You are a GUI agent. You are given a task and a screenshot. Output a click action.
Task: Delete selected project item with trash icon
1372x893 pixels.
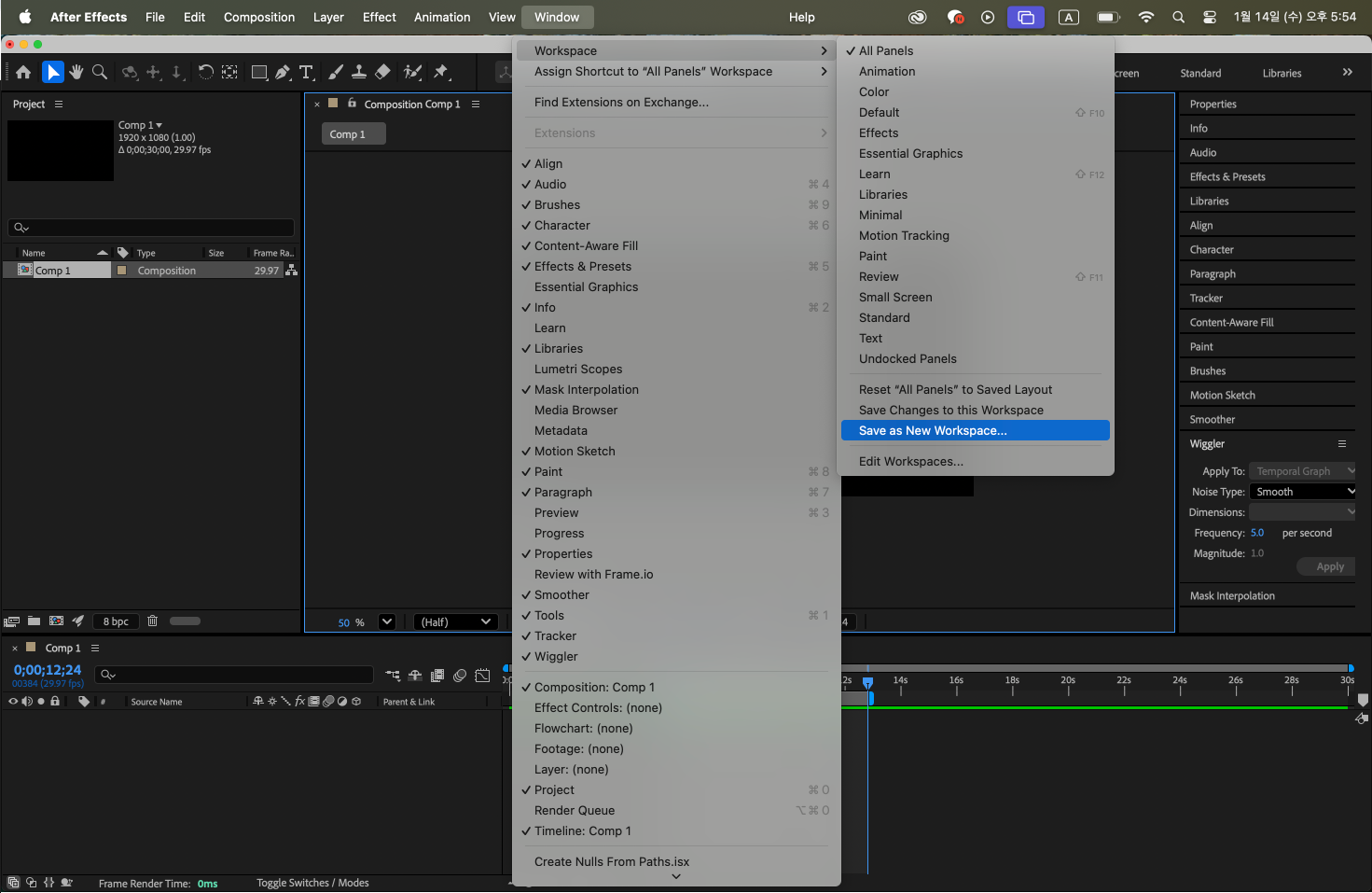pos(153,621)
